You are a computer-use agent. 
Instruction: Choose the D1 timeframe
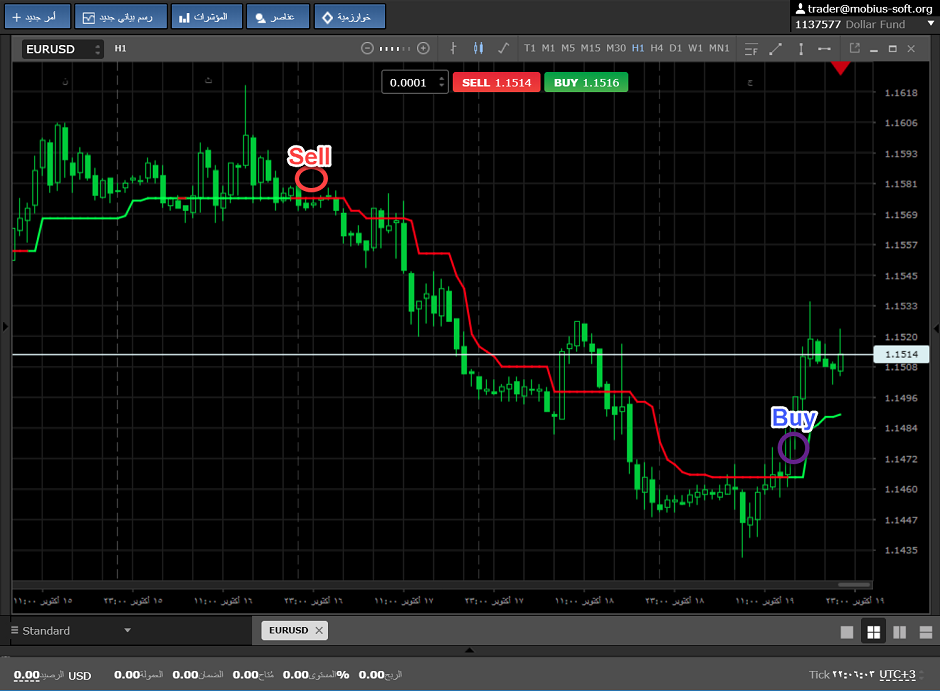click(676, 48)
